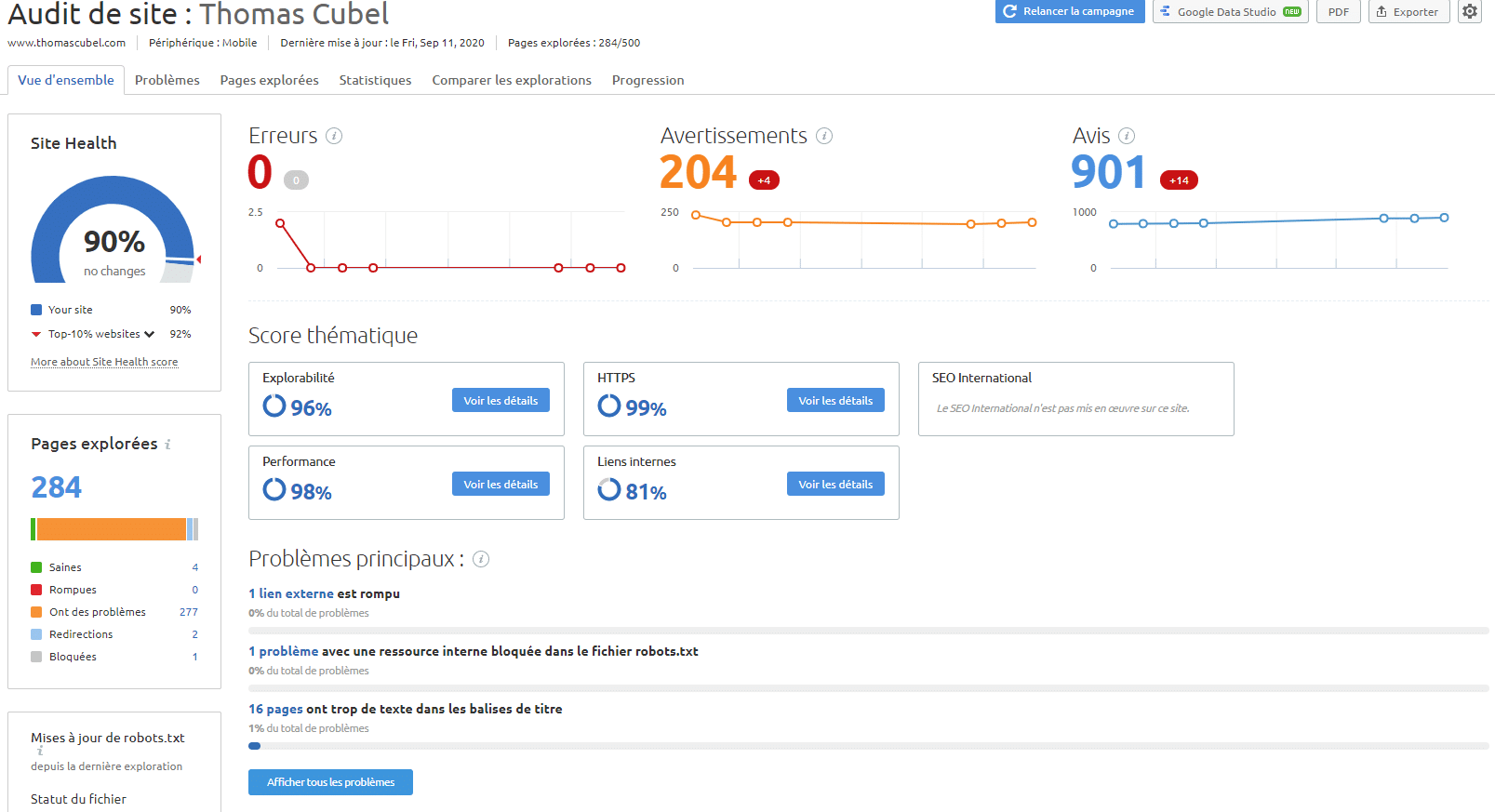Click the Exporter button

point(1408,11)
